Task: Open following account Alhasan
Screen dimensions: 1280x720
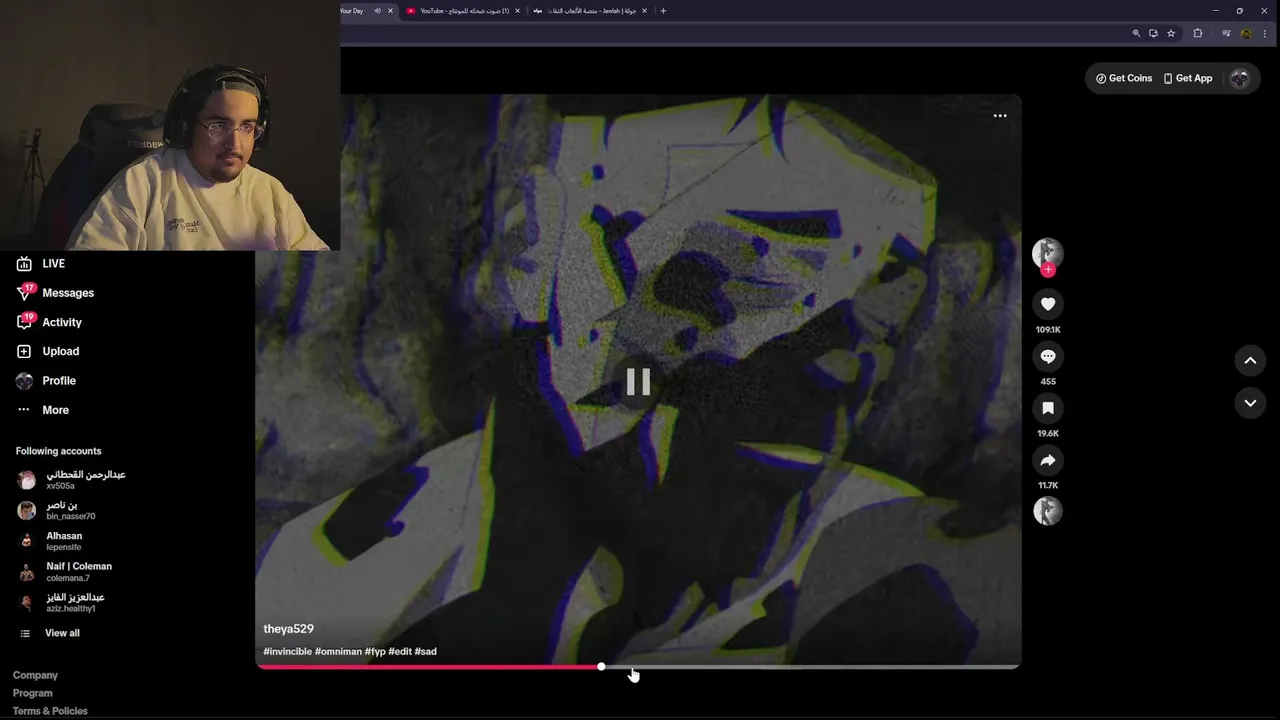Action: [50, 541]
